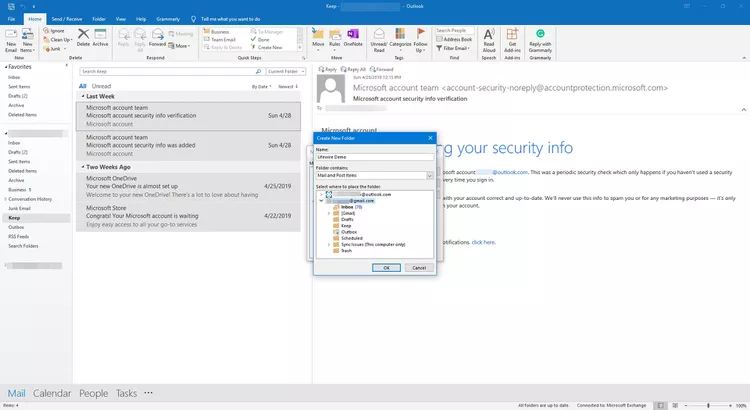Click Cancel in Create New Folder dialog
The width and height of the screenshot is (750, 410).
(x=419, y=268)
